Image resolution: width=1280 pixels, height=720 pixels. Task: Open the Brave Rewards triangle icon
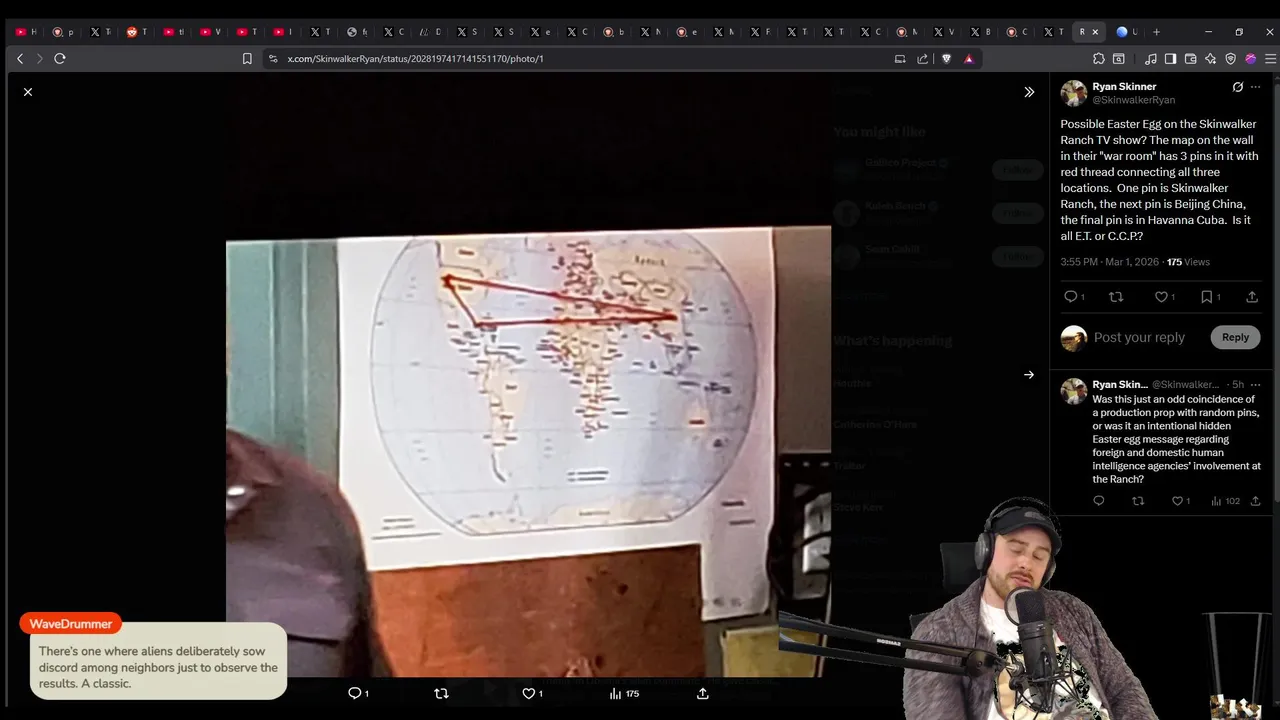968,59
